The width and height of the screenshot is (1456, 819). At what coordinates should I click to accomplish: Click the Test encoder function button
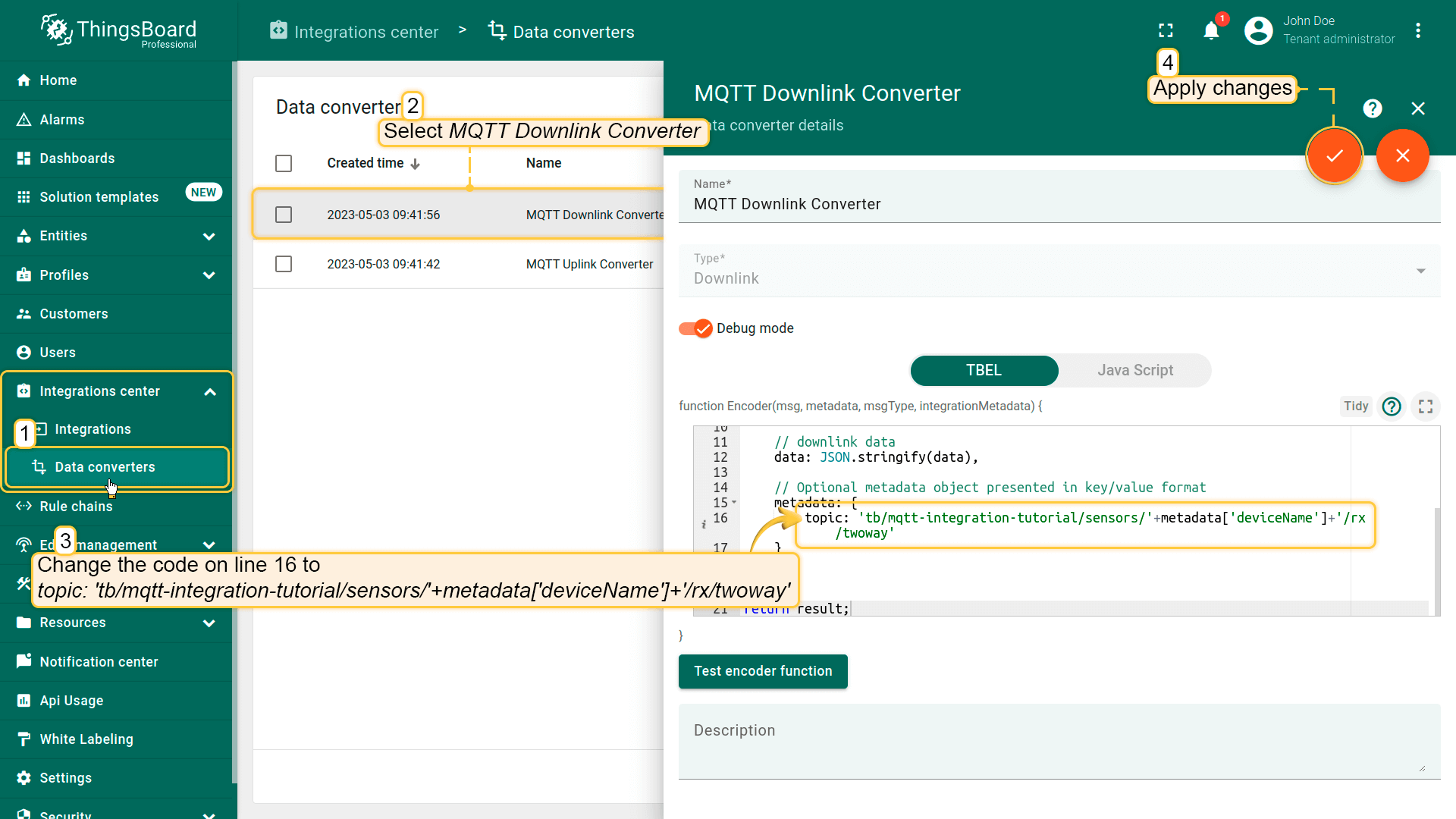763,671
